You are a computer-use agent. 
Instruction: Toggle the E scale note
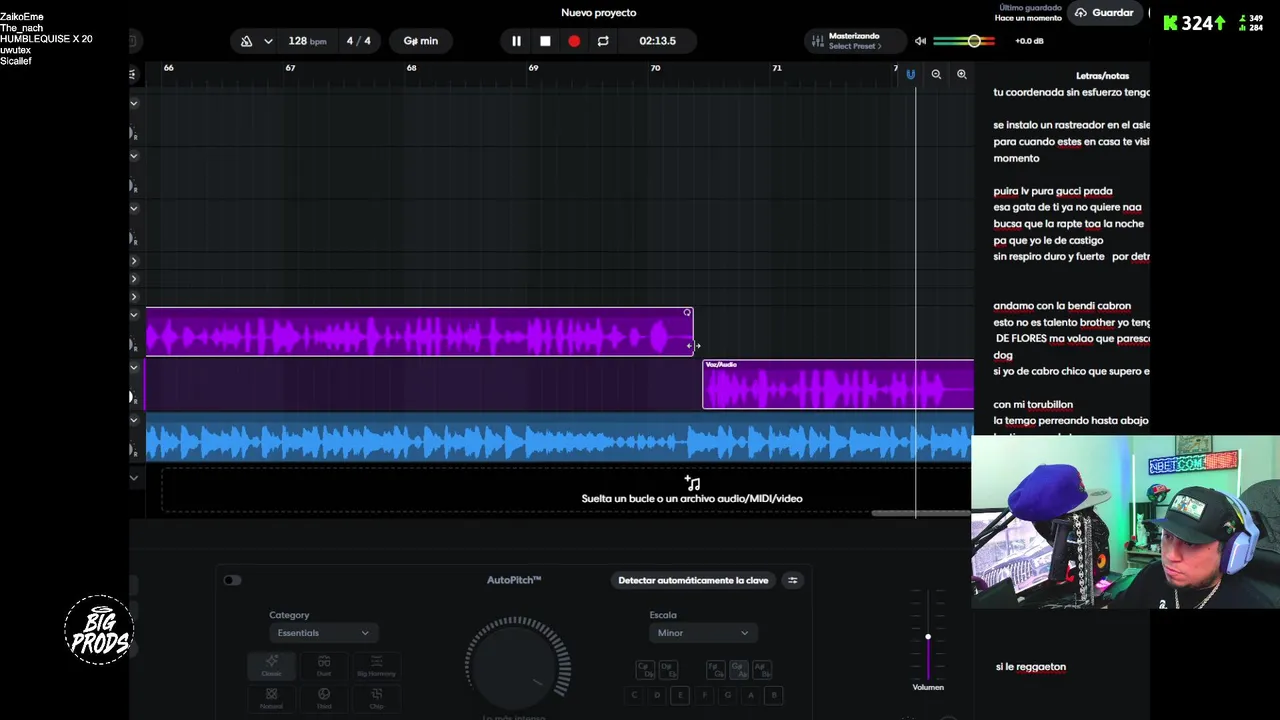point(680,695)
